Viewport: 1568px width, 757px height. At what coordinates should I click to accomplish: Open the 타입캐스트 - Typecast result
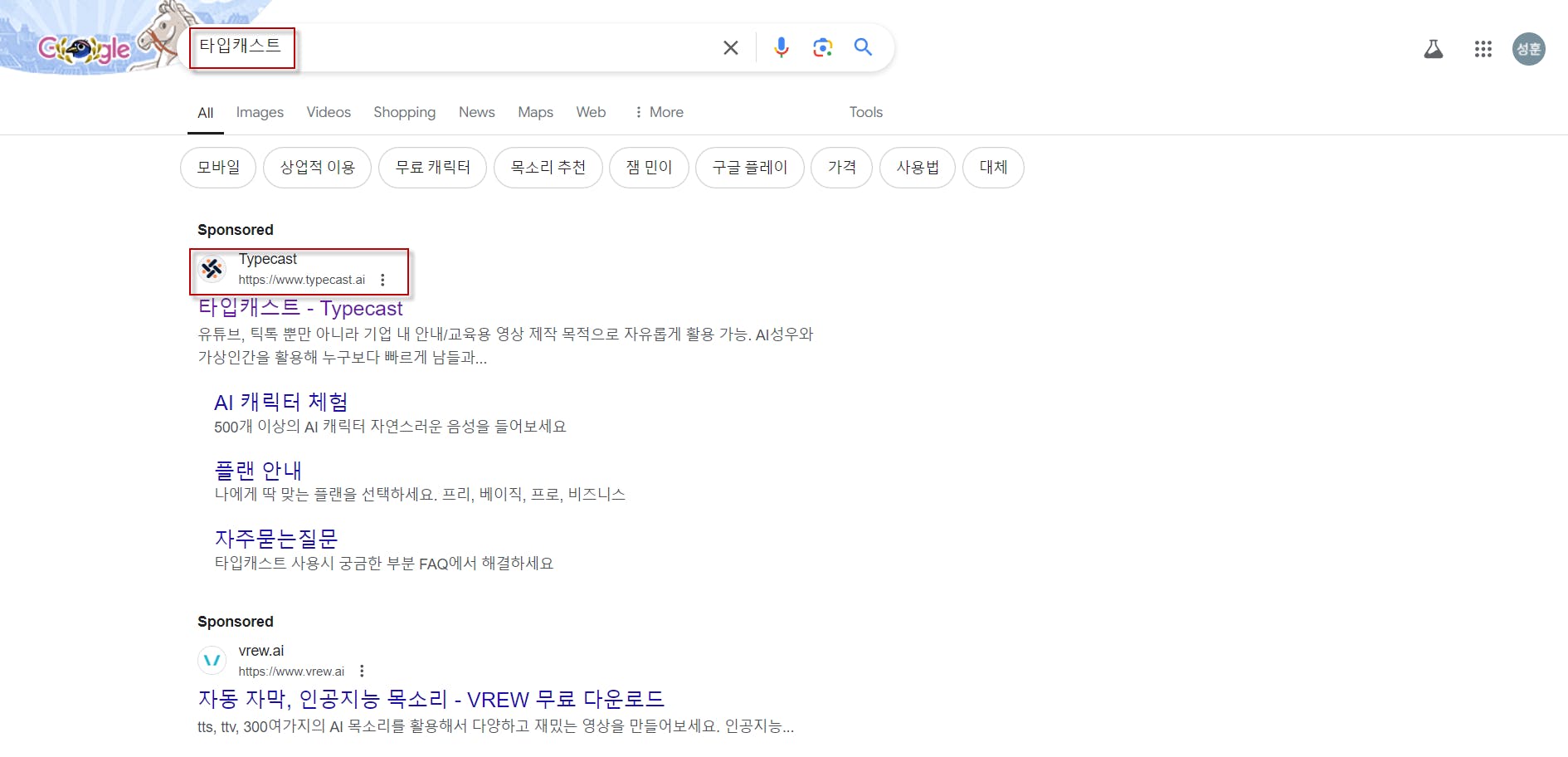pos(300,308)
